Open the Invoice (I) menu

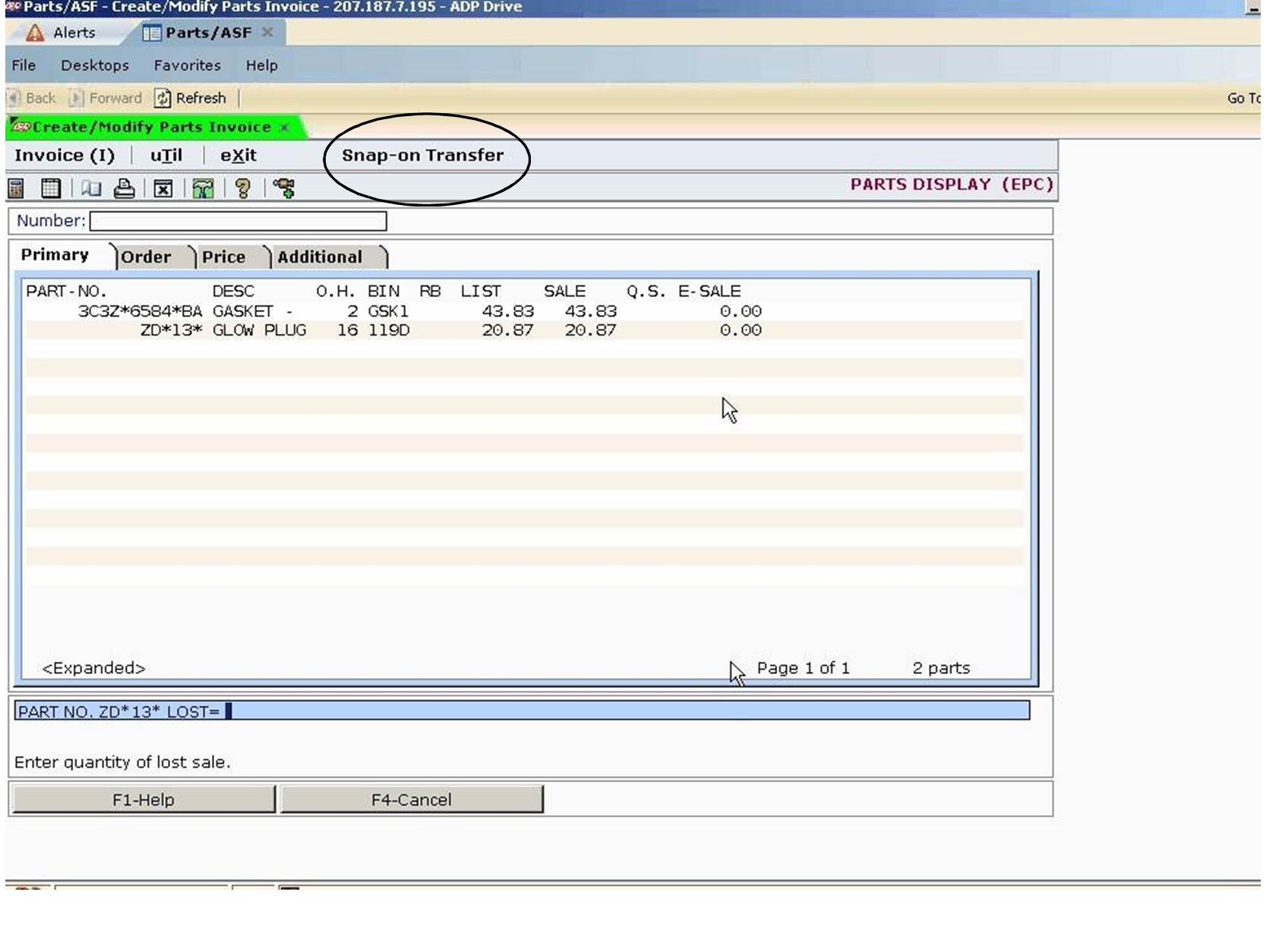(x=64, y=155)
